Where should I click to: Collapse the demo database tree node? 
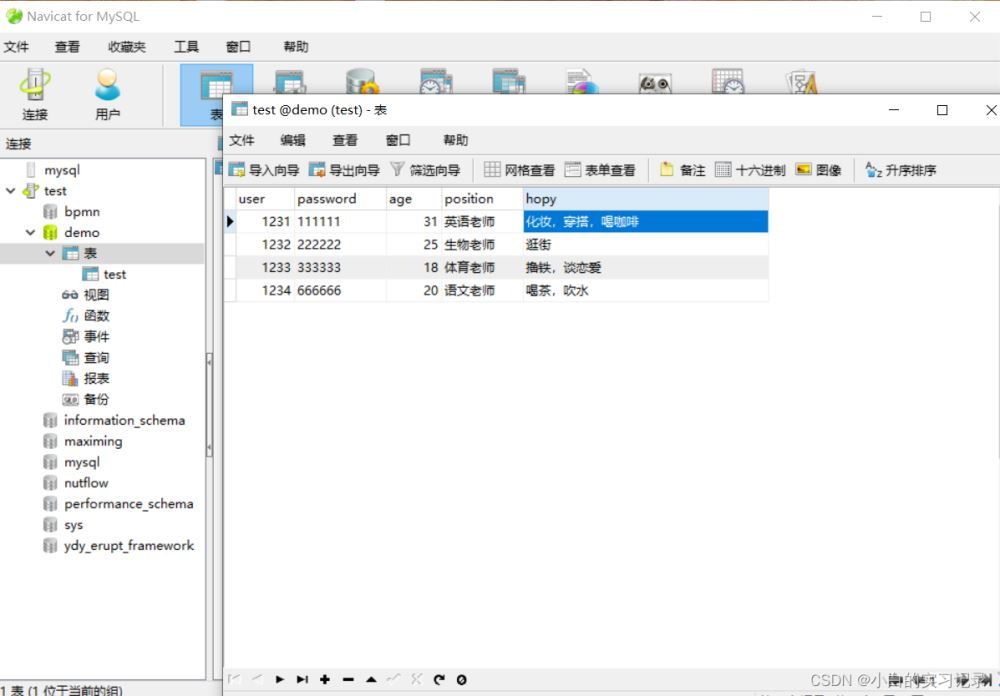point(31,233)
